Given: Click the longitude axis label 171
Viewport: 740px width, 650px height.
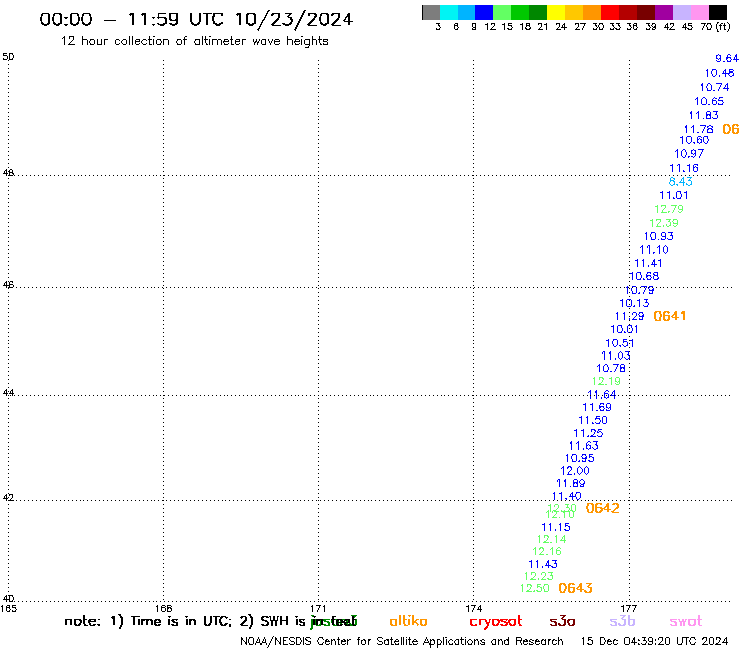Looking at the screenshot, I should tap(318, 608).
